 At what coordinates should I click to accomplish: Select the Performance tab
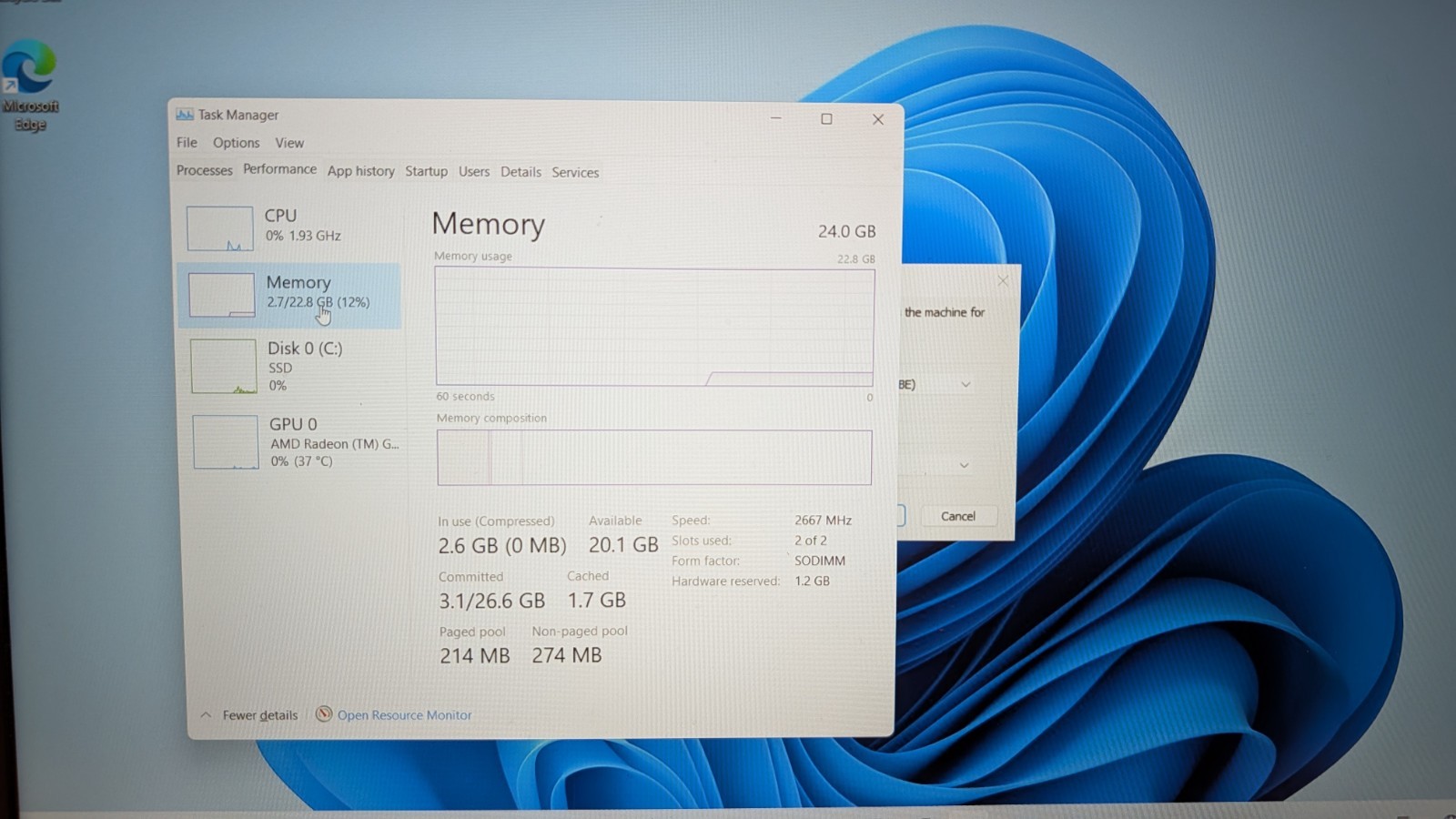click(279, 169)
